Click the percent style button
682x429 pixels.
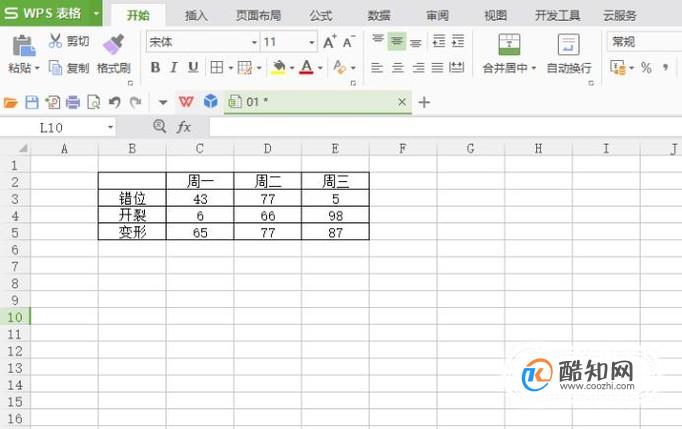point(646,67)
